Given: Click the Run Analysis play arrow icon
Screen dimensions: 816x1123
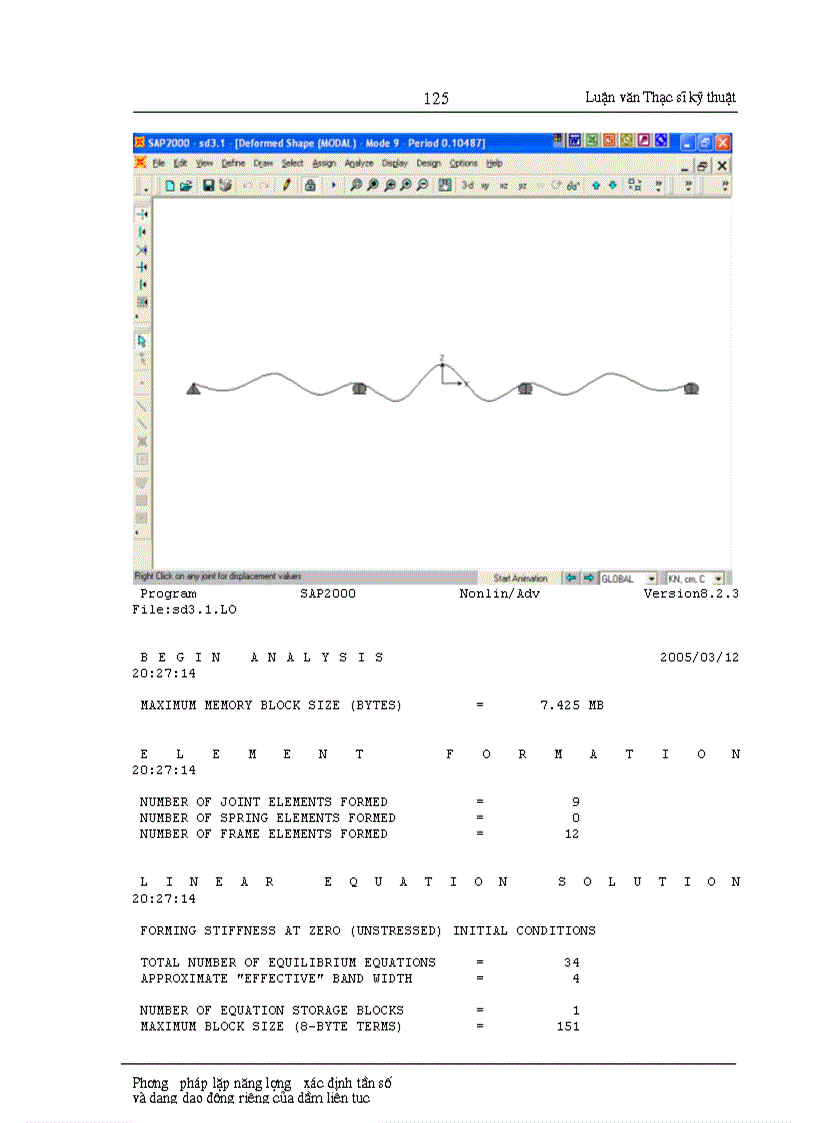Looking at the screenshot, I should pyautogui.click(x=333, y=185).
